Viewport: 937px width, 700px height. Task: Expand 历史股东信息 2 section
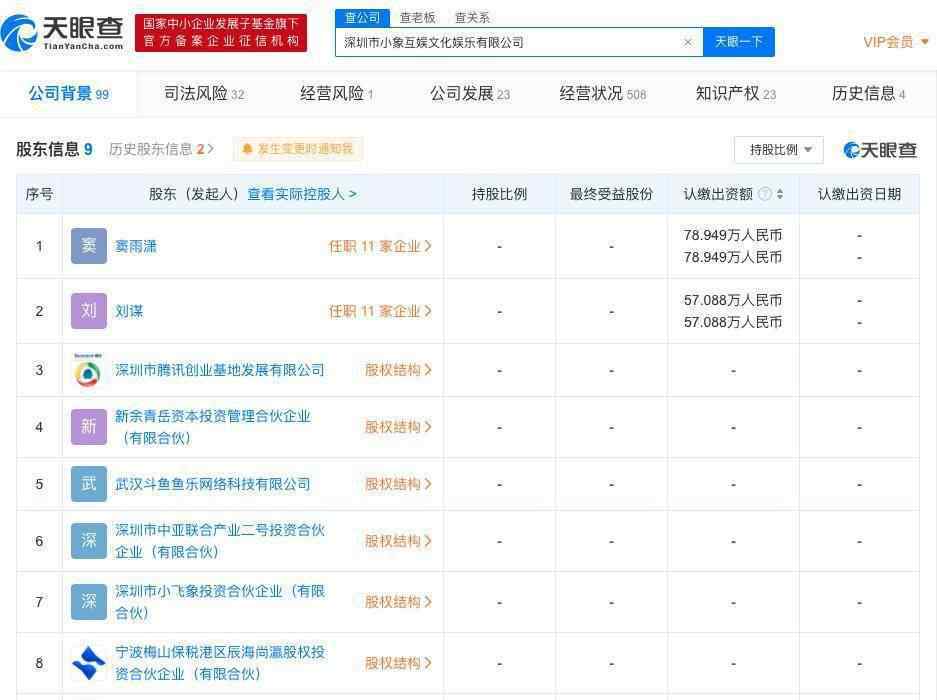click(x=161, y=149)
